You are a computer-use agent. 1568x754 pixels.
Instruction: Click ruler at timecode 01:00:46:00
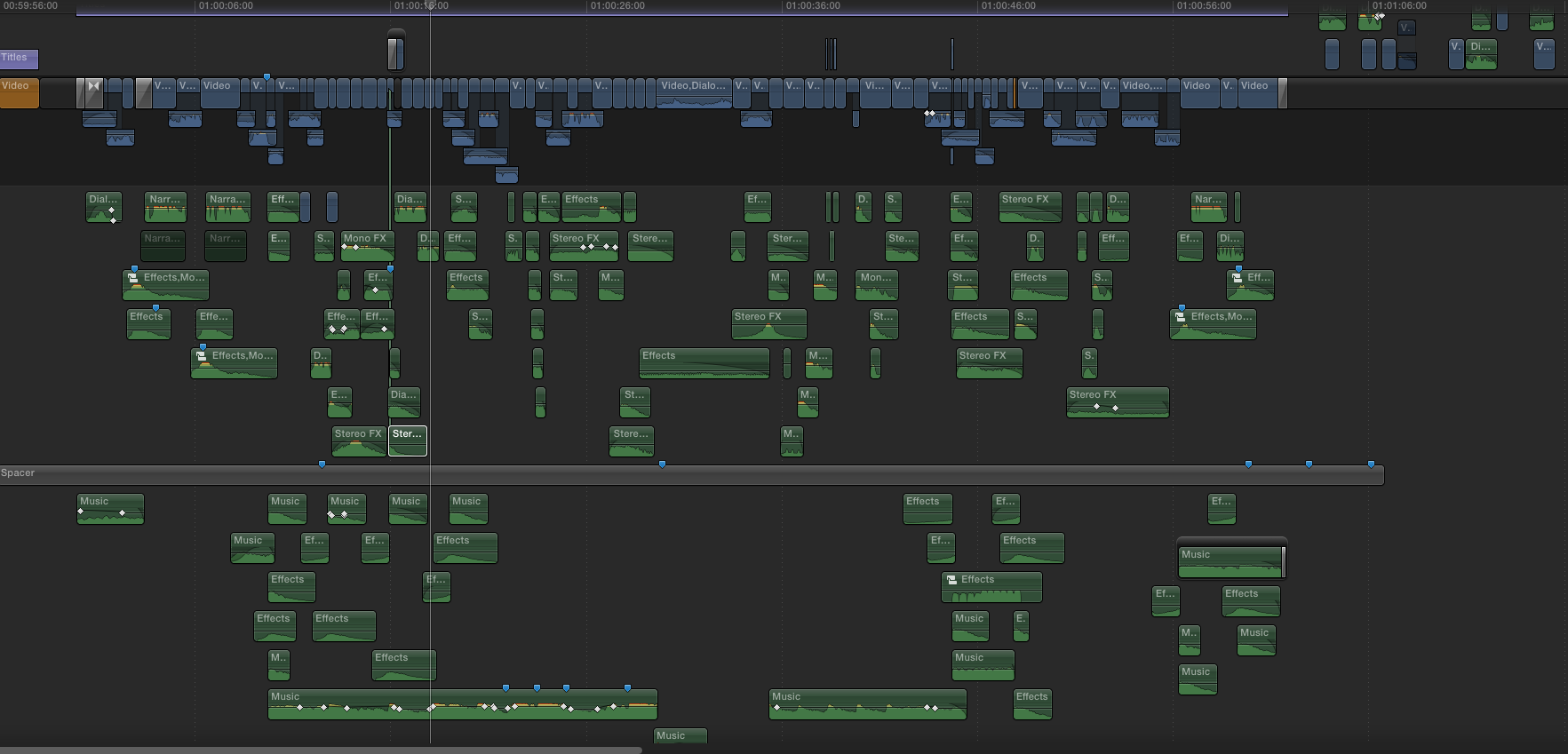[x=1008, y=5]
